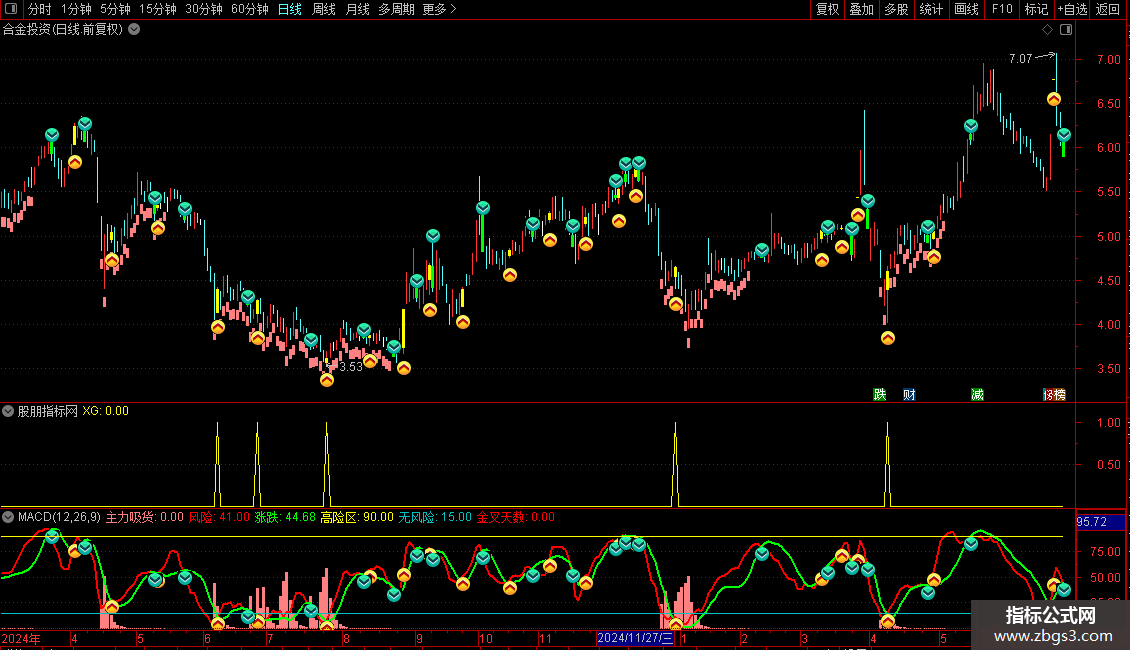
Task: Switch to the 分时 tab
Action: pyautogui.click(x=40, y=9)
